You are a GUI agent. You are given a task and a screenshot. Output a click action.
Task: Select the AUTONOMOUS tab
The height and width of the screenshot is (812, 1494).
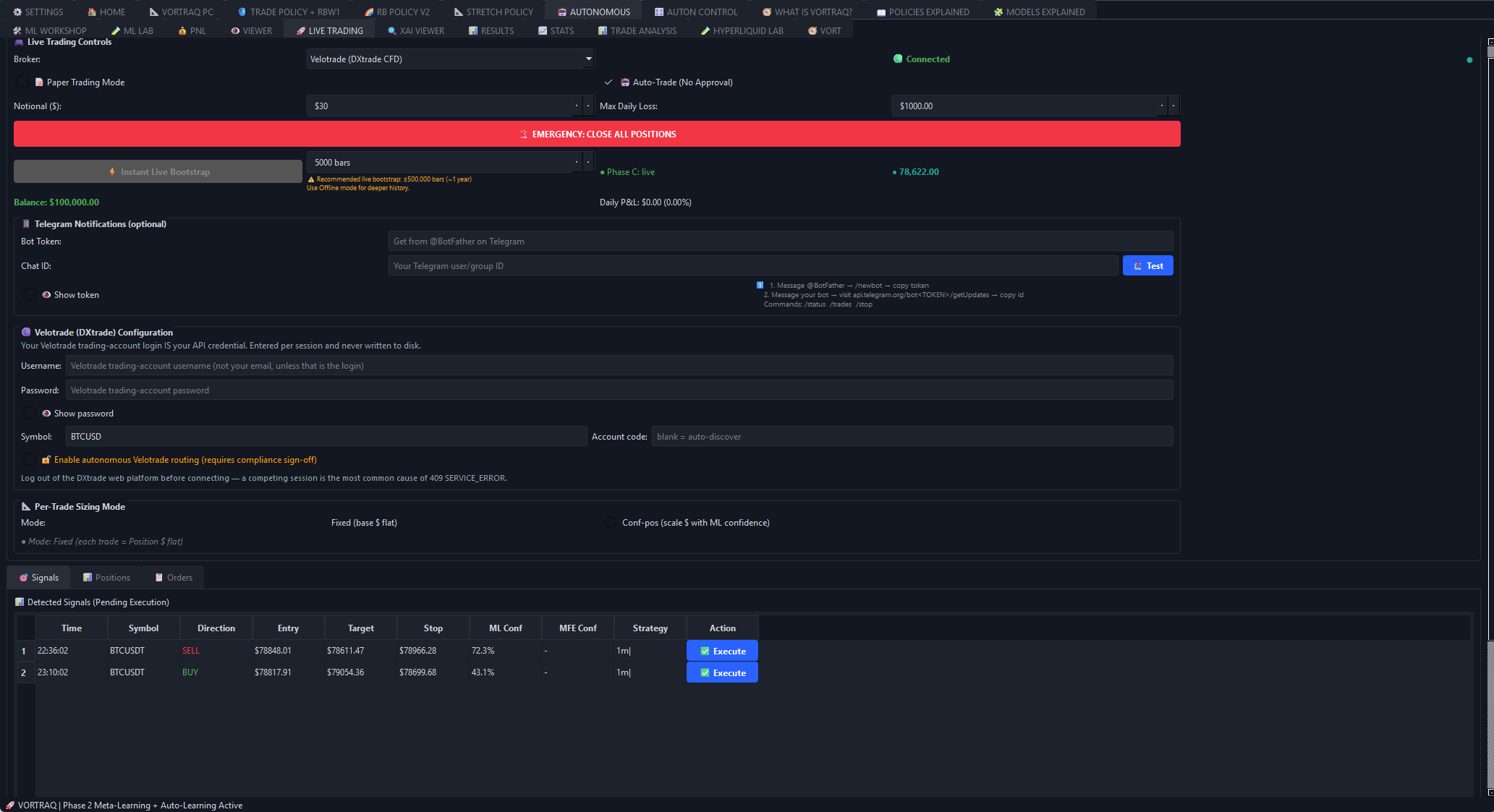click(594, 12)
